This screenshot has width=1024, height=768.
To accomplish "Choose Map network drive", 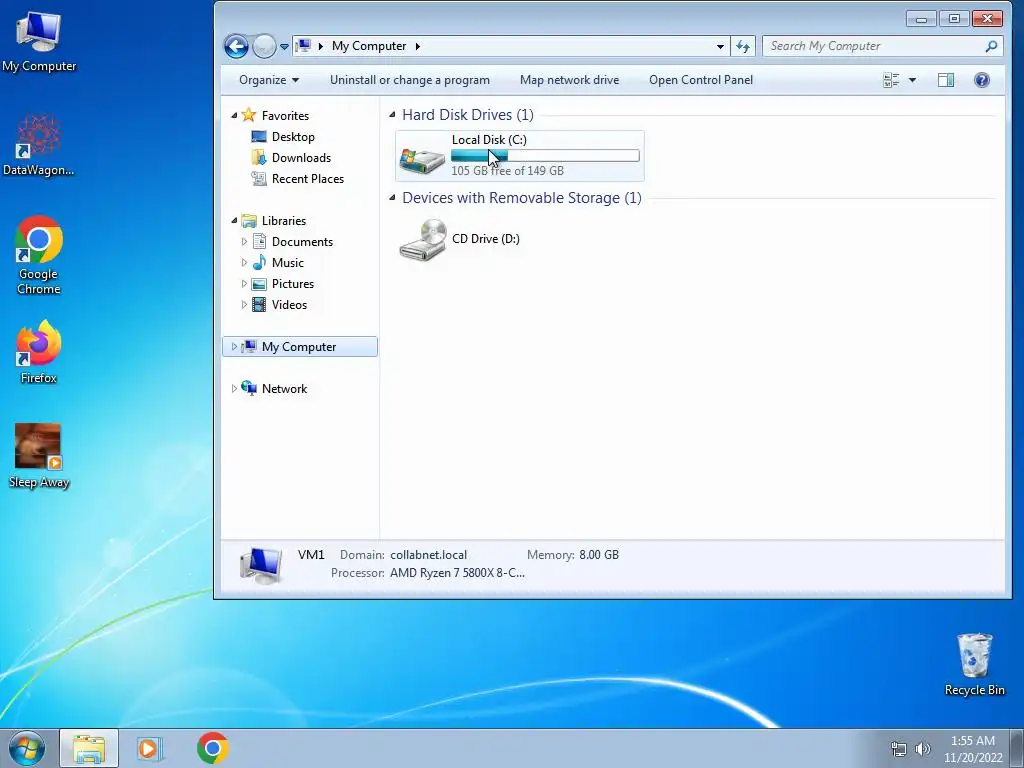I will 569,80.
